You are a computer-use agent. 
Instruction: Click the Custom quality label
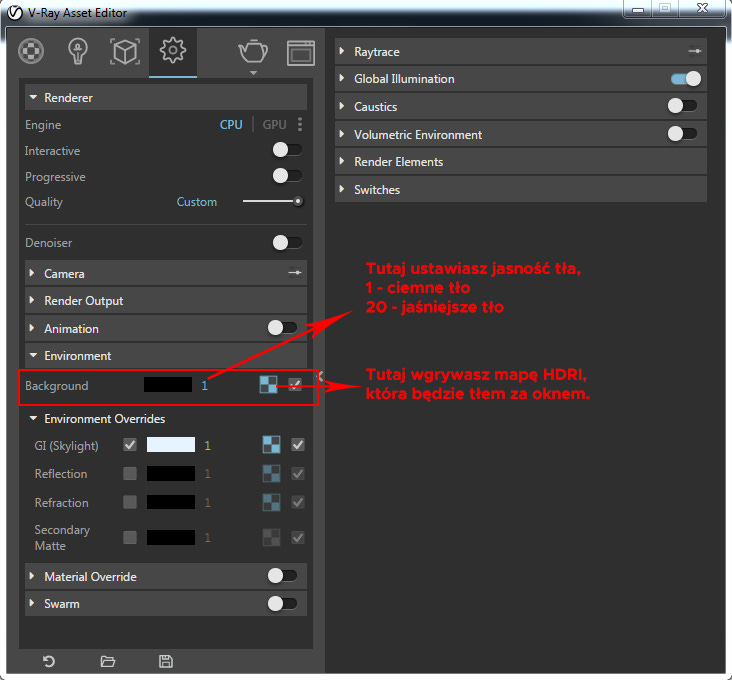(197, 202)
